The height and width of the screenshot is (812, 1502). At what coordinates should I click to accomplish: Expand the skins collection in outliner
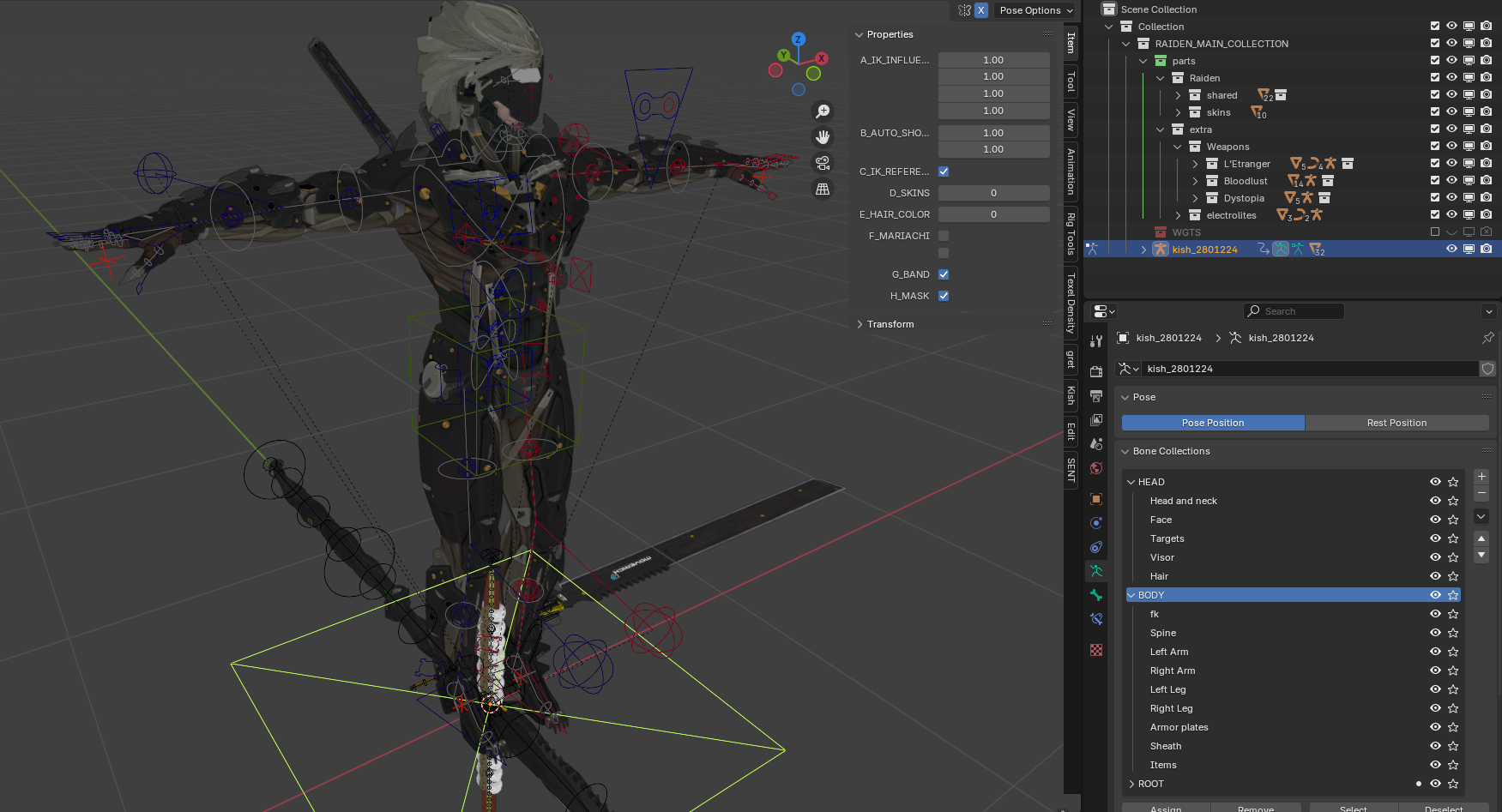point(1178,112)
